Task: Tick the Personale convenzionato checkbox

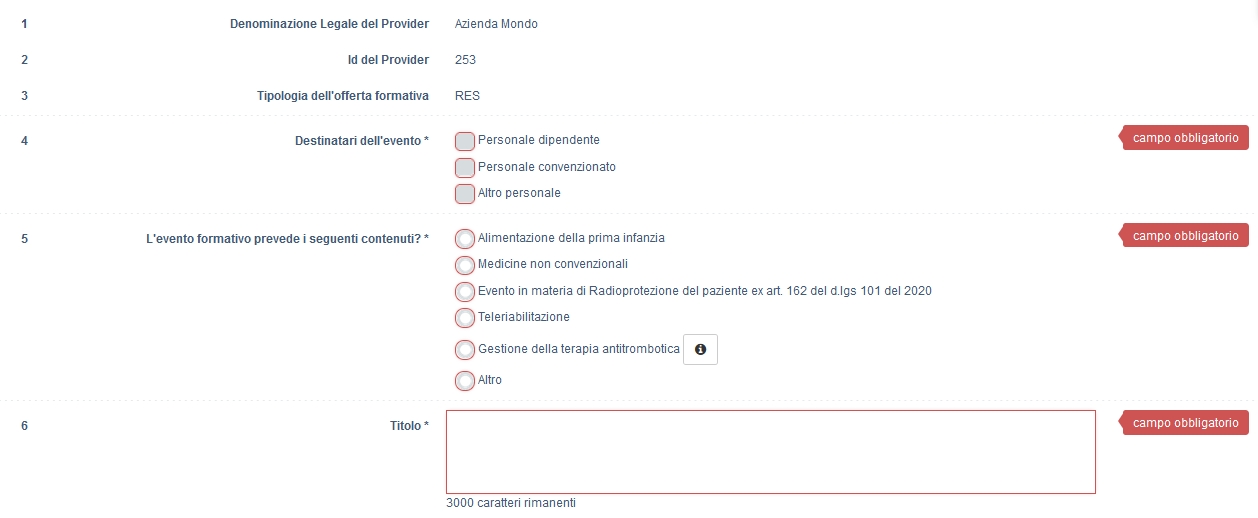Action: click(x=465, y=167)
